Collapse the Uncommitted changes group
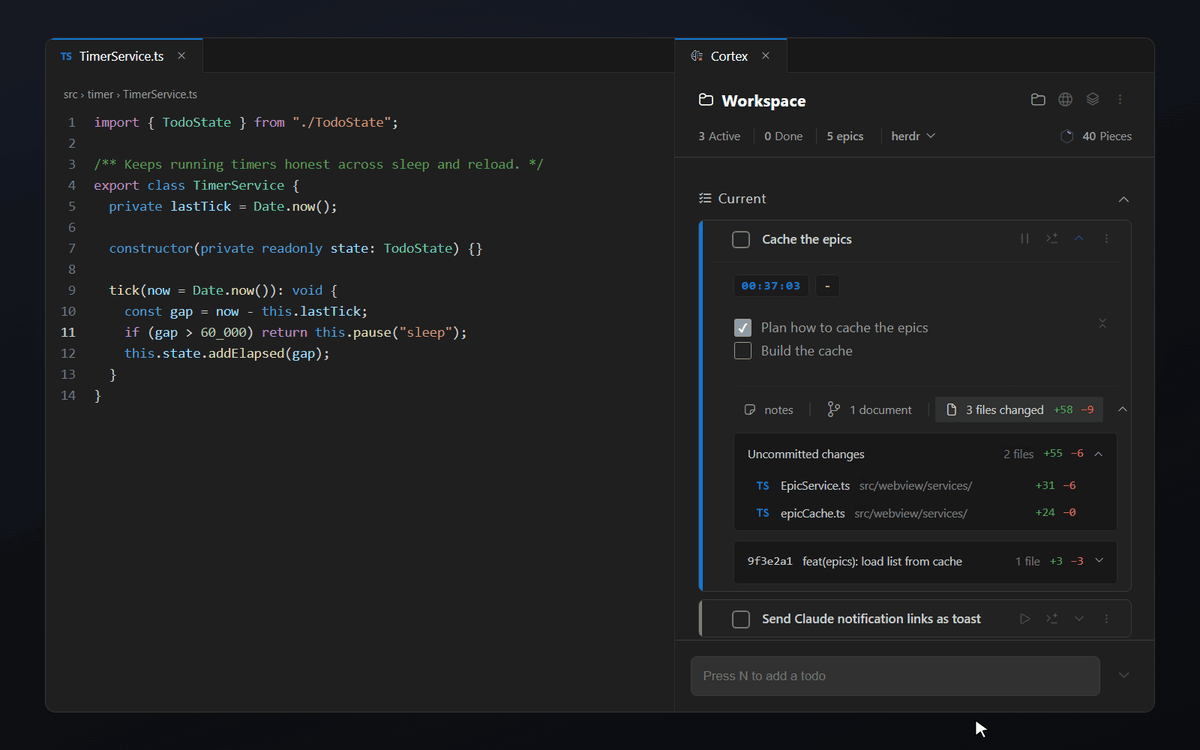Image resolution: width=1200 pixels, height=750 pixels. 1099,454
